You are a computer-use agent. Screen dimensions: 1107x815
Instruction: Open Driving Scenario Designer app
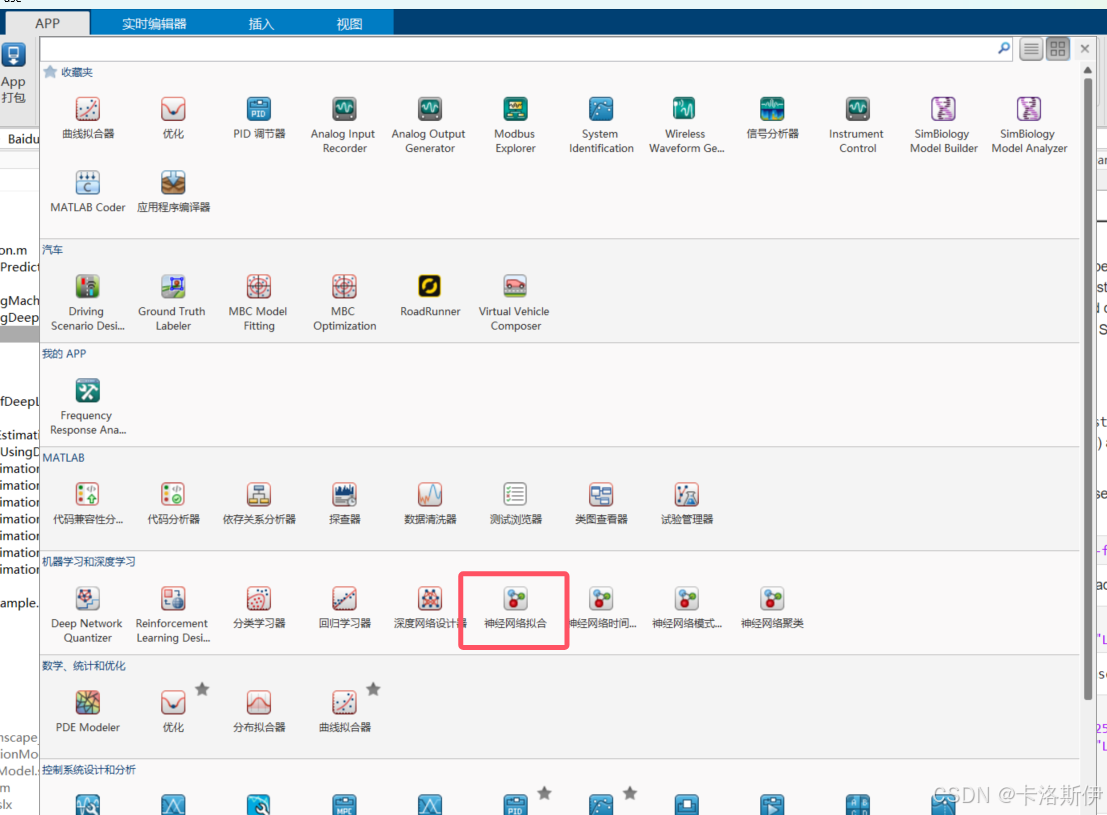click(x=88, y=302)
